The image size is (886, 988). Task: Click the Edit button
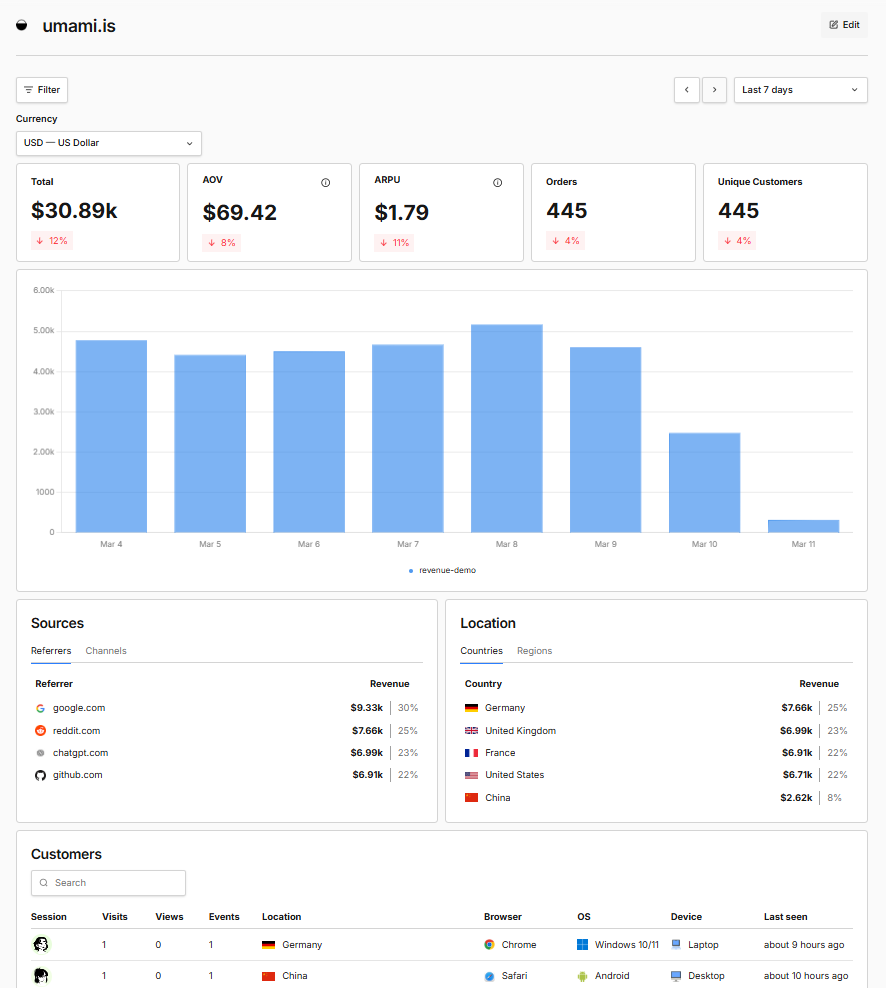coord(844,25)
